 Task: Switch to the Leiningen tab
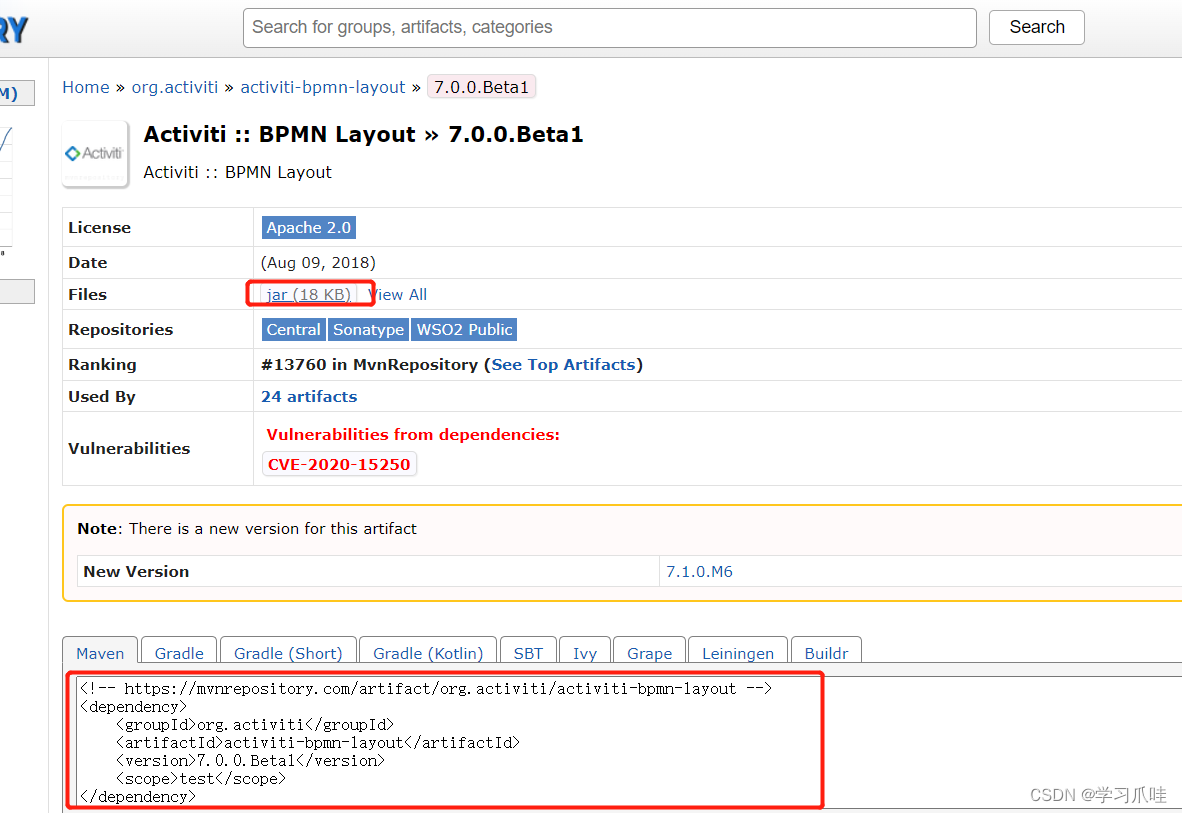click(738, 653)
